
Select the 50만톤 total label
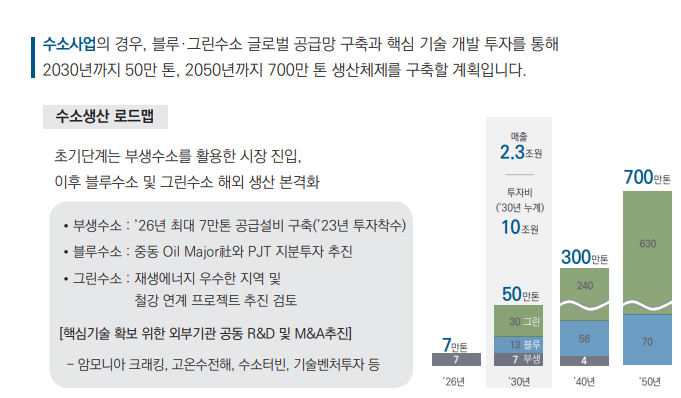520,294
